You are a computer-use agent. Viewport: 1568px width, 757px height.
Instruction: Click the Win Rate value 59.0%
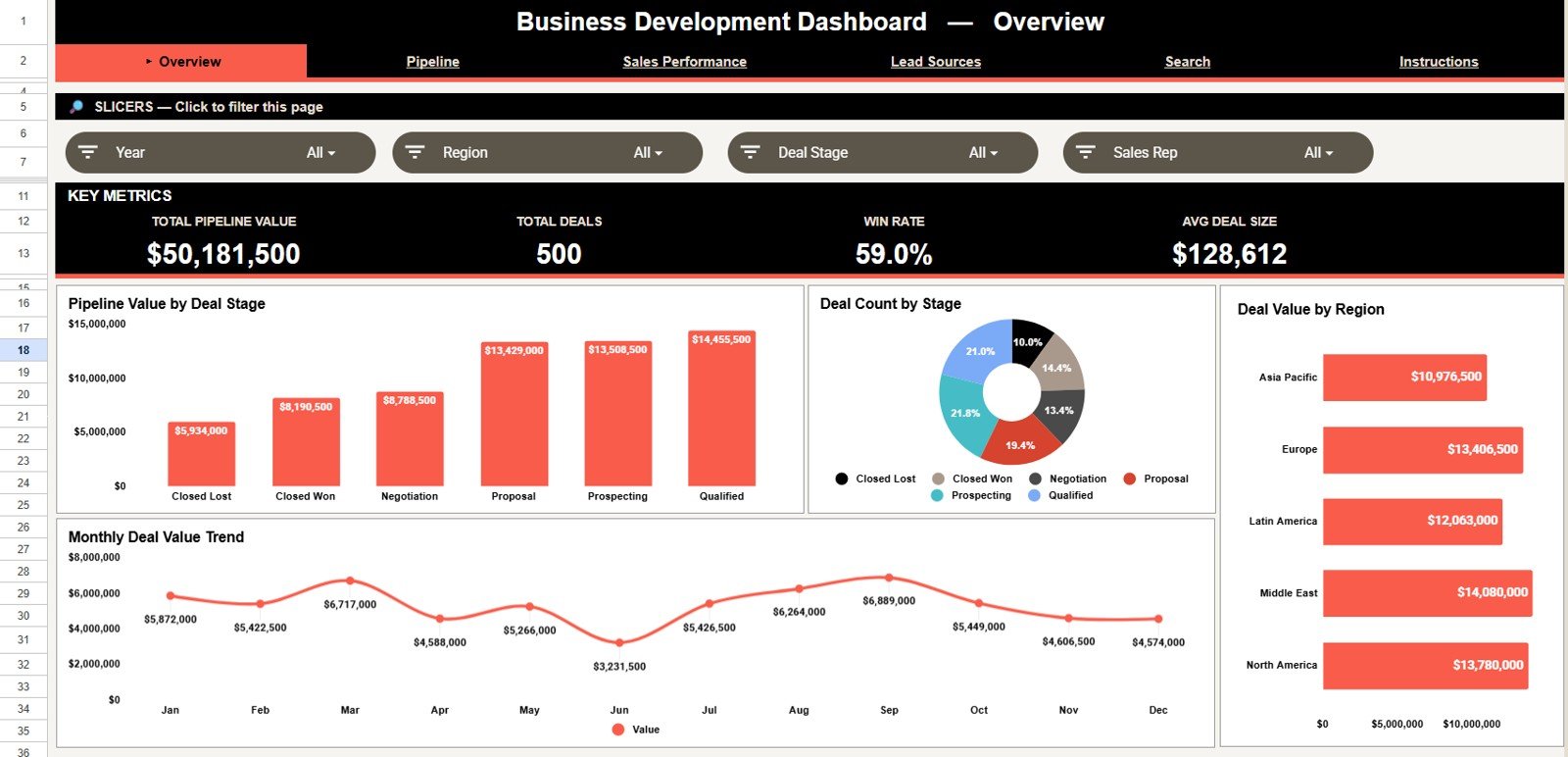coord(894,255)
